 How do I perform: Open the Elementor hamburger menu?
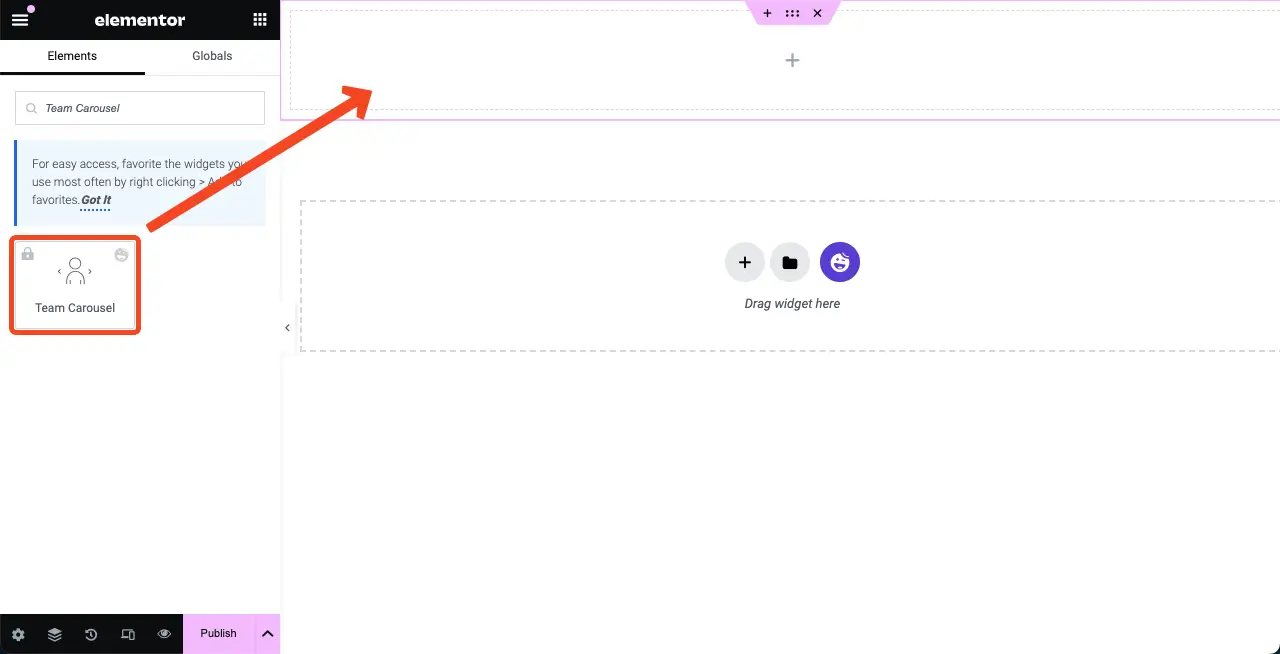pyautogui.click(x=20, y=20)
